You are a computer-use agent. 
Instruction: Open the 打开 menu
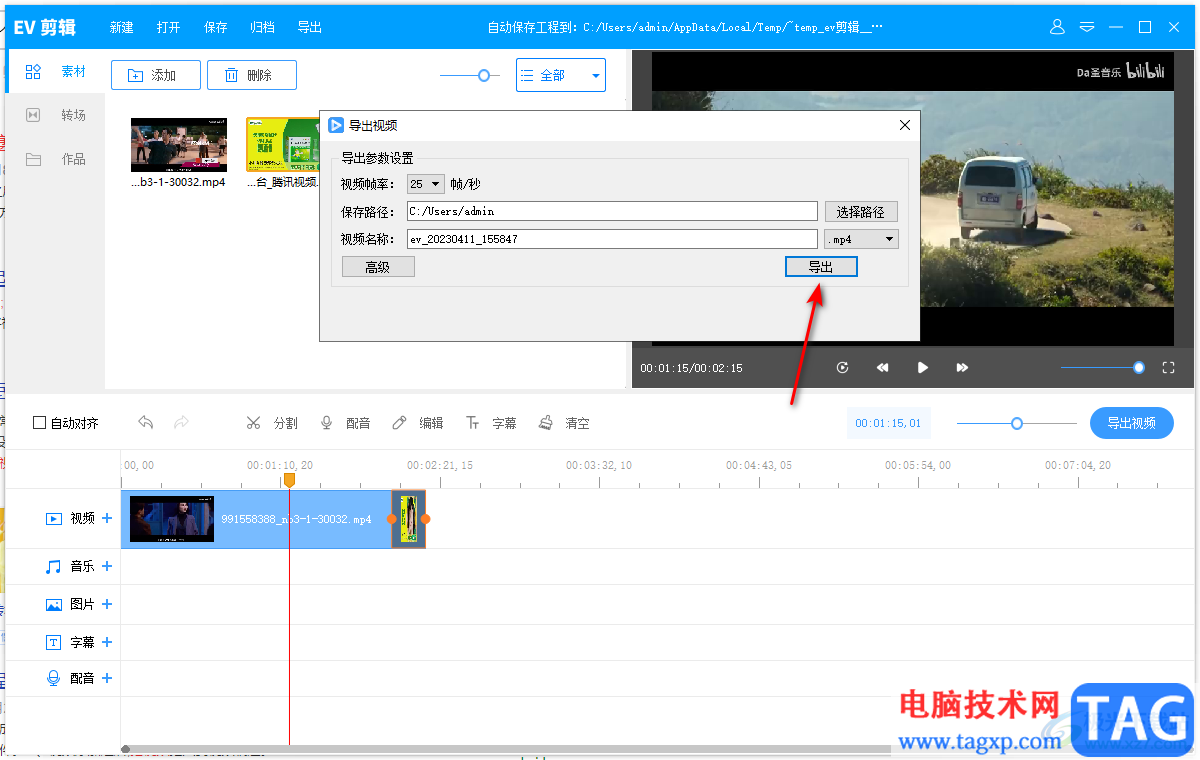click(x=169, y=27)
